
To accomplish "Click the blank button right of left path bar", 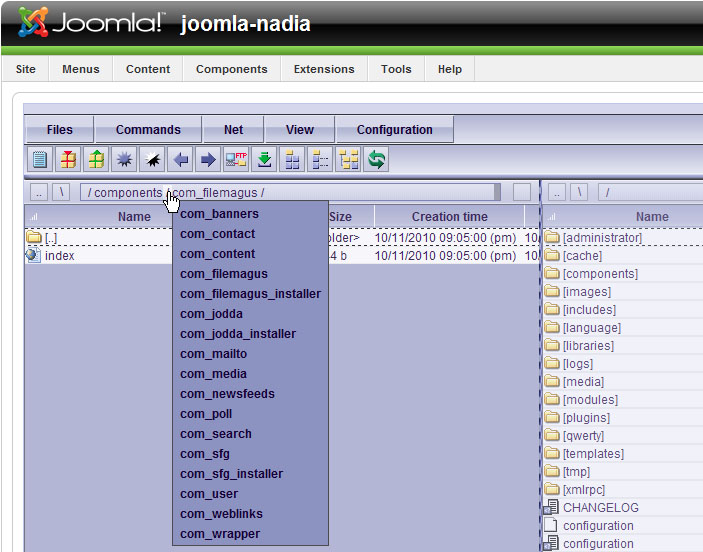I will click(522, 192).
